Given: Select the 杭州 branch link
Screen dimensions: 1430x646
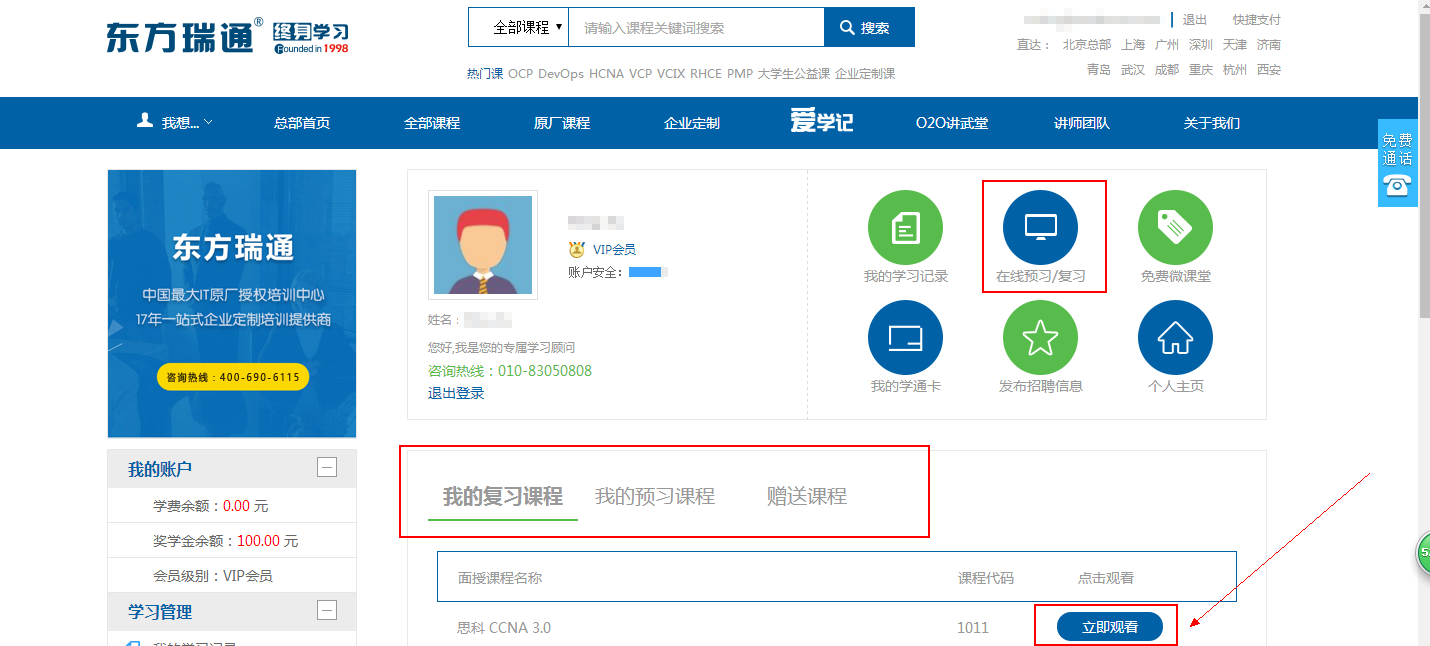Looking at the screenshot, I should (x=1235, y=70).
